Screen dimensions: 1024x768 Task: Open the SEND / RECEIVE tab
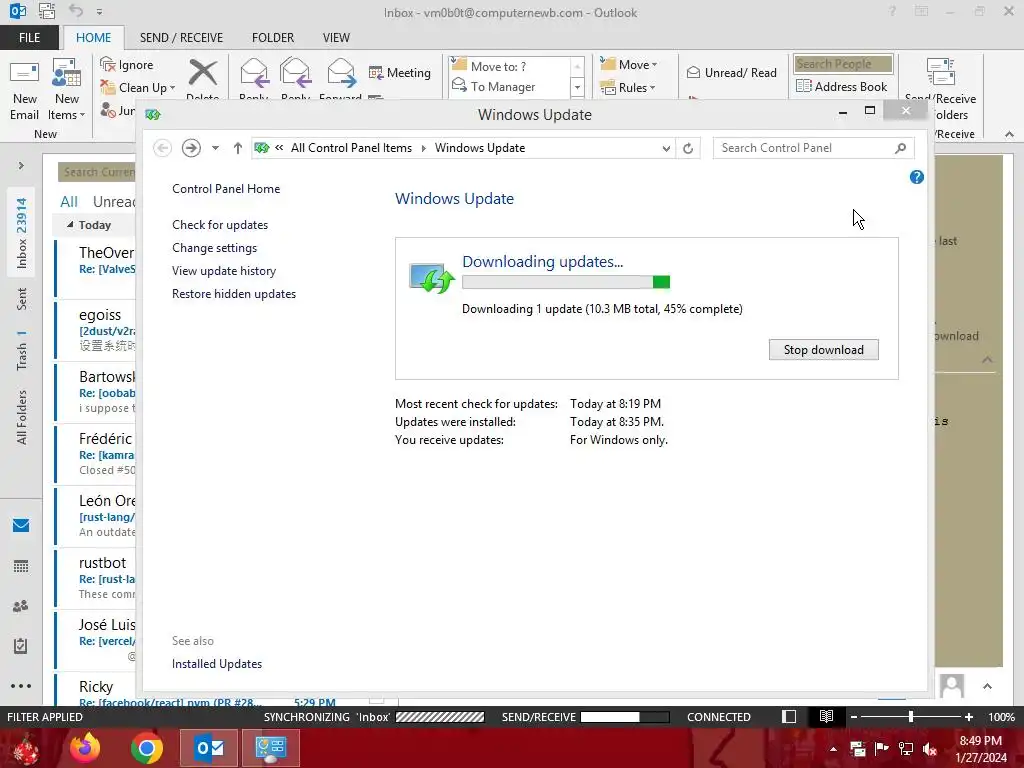[181, 38]
